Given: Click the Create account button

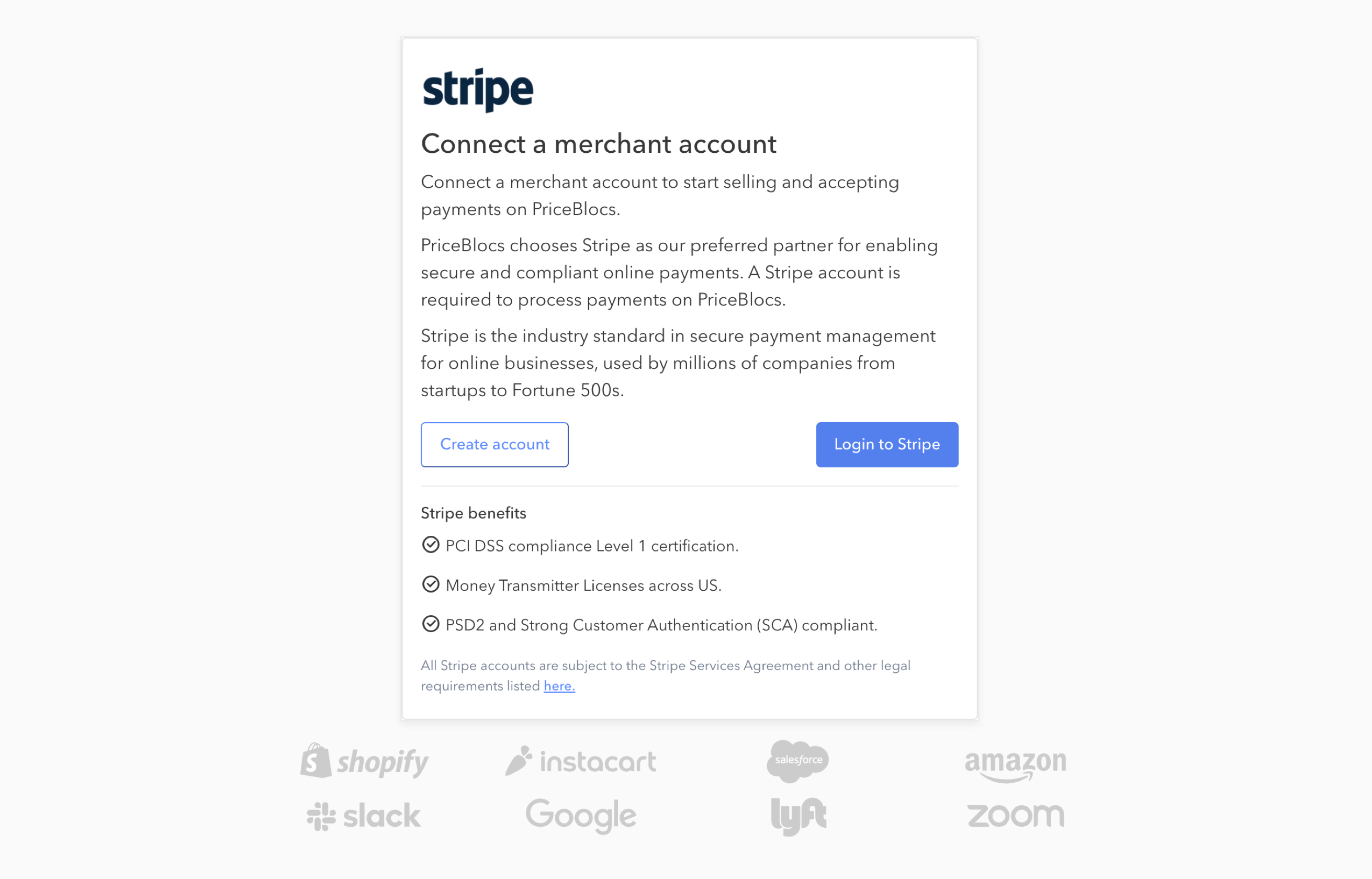Looking at the screenshot, I should (494, 444).
